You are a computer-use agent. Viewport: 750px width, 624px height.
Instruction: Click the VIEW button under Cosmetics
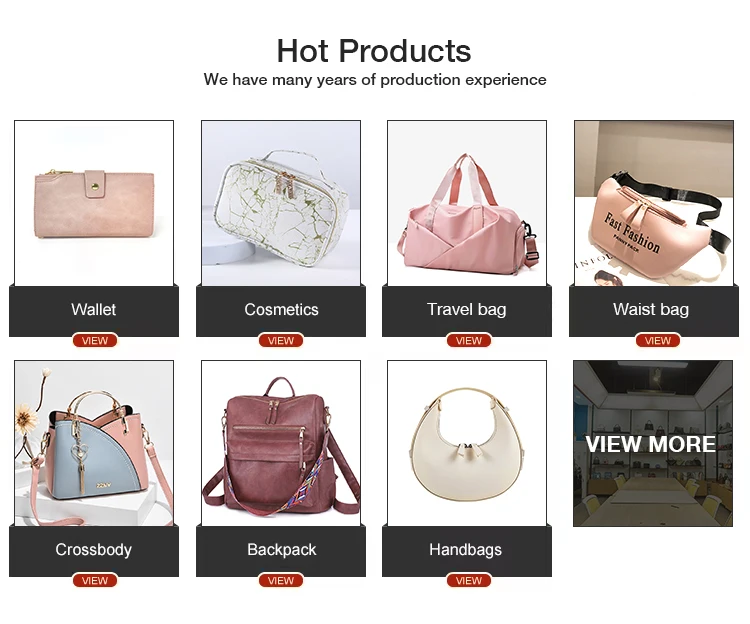point(281,340)
